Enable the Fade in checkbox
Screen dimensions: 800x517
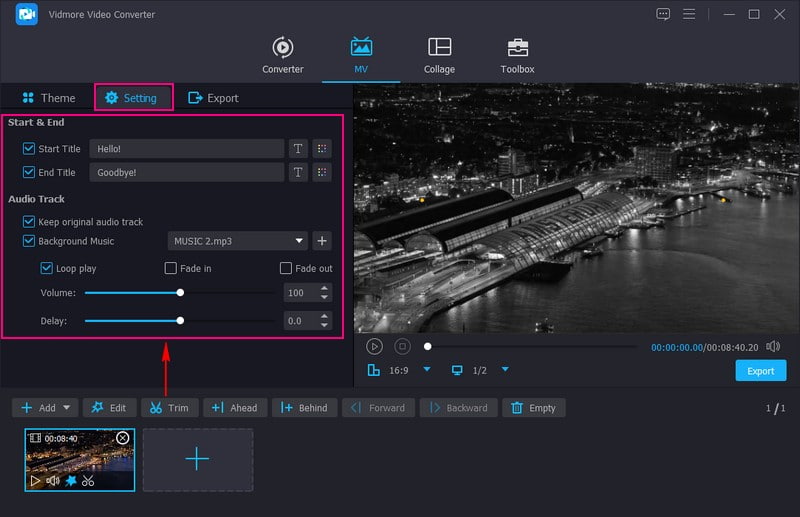[x=171, y=268]
